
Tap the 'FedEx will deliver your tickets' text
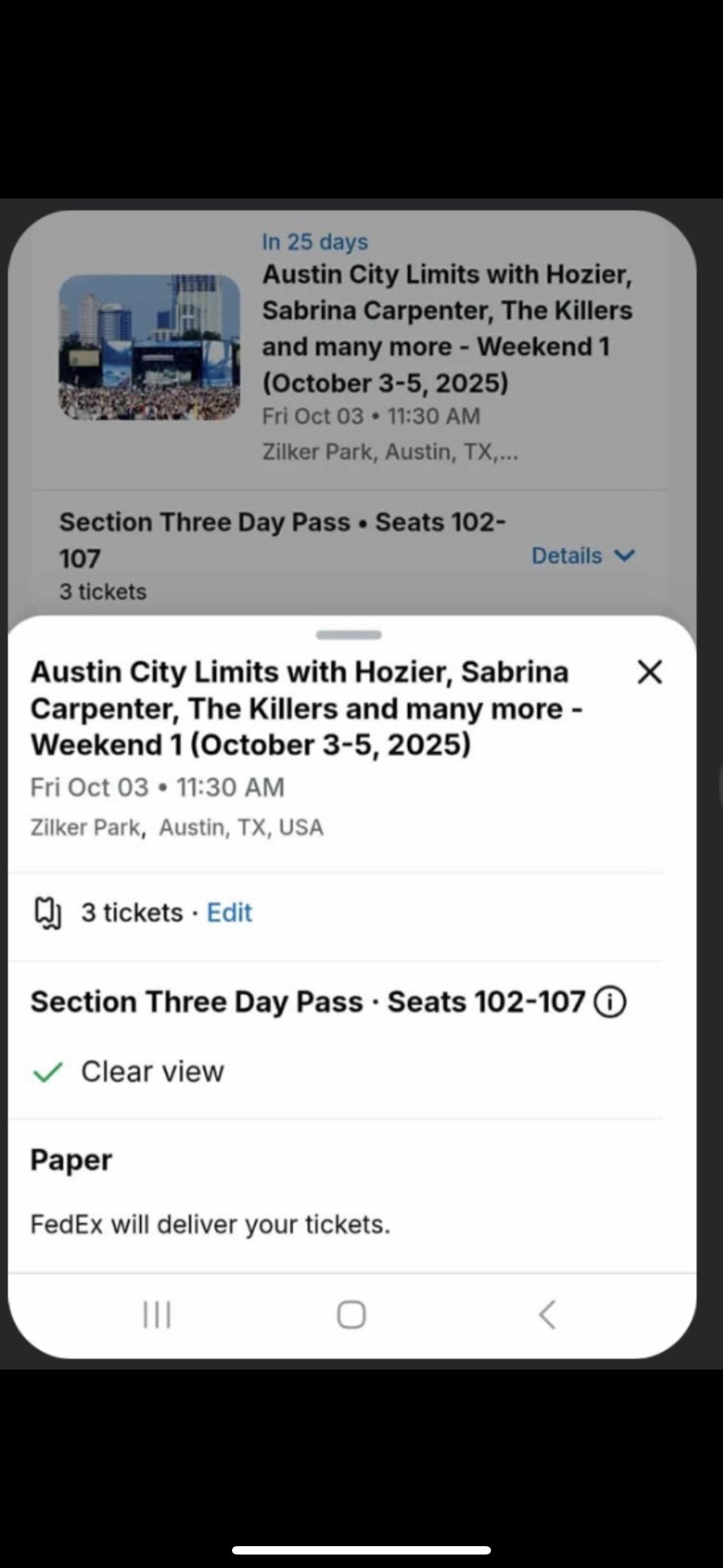tap(210, 1224)
